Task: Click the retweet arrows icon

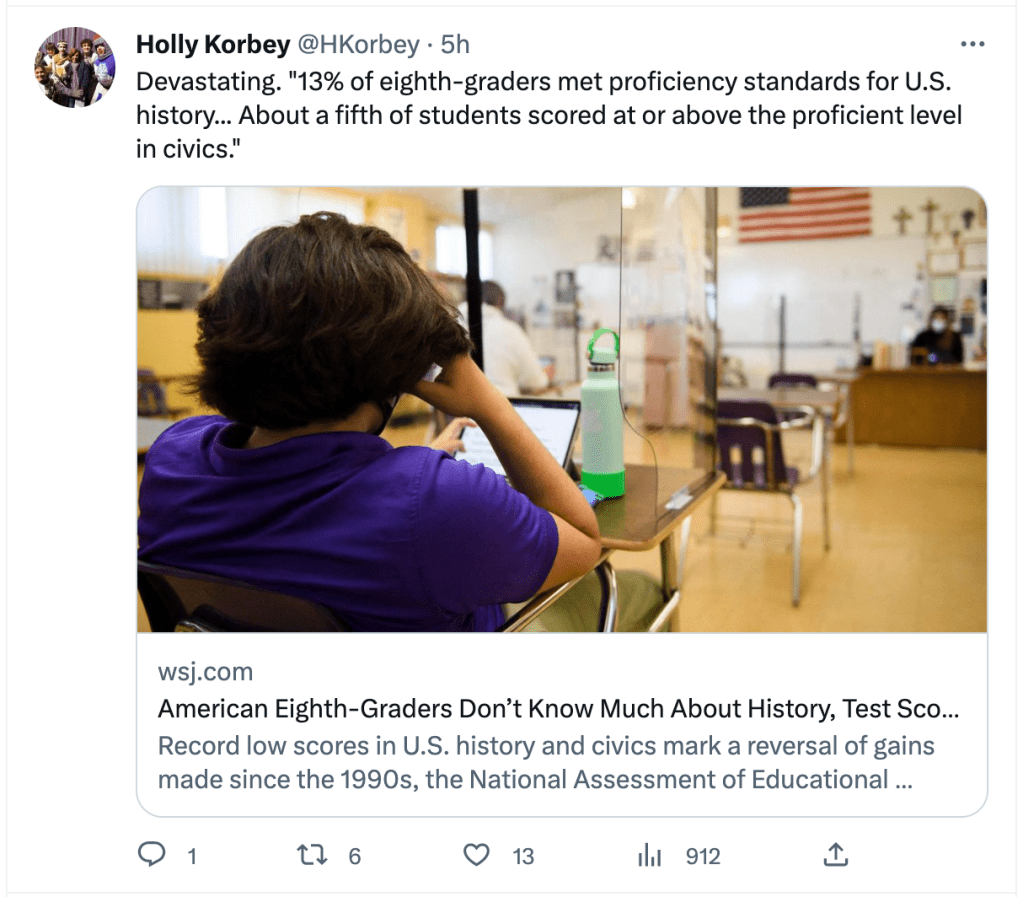Action: tap(313, 855)
